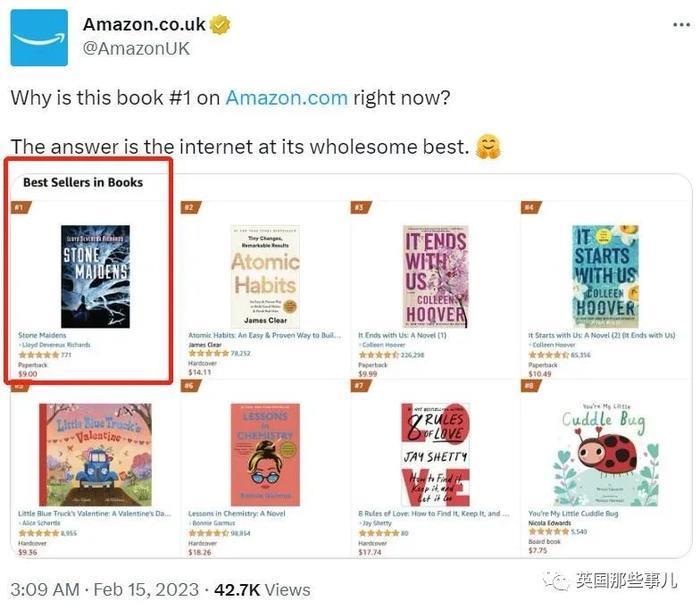Click the star rating under Stone Maidens
Image resolution: width=700 pixels, height=611 pixels.
pyautogui.click(x=38, y=355)
